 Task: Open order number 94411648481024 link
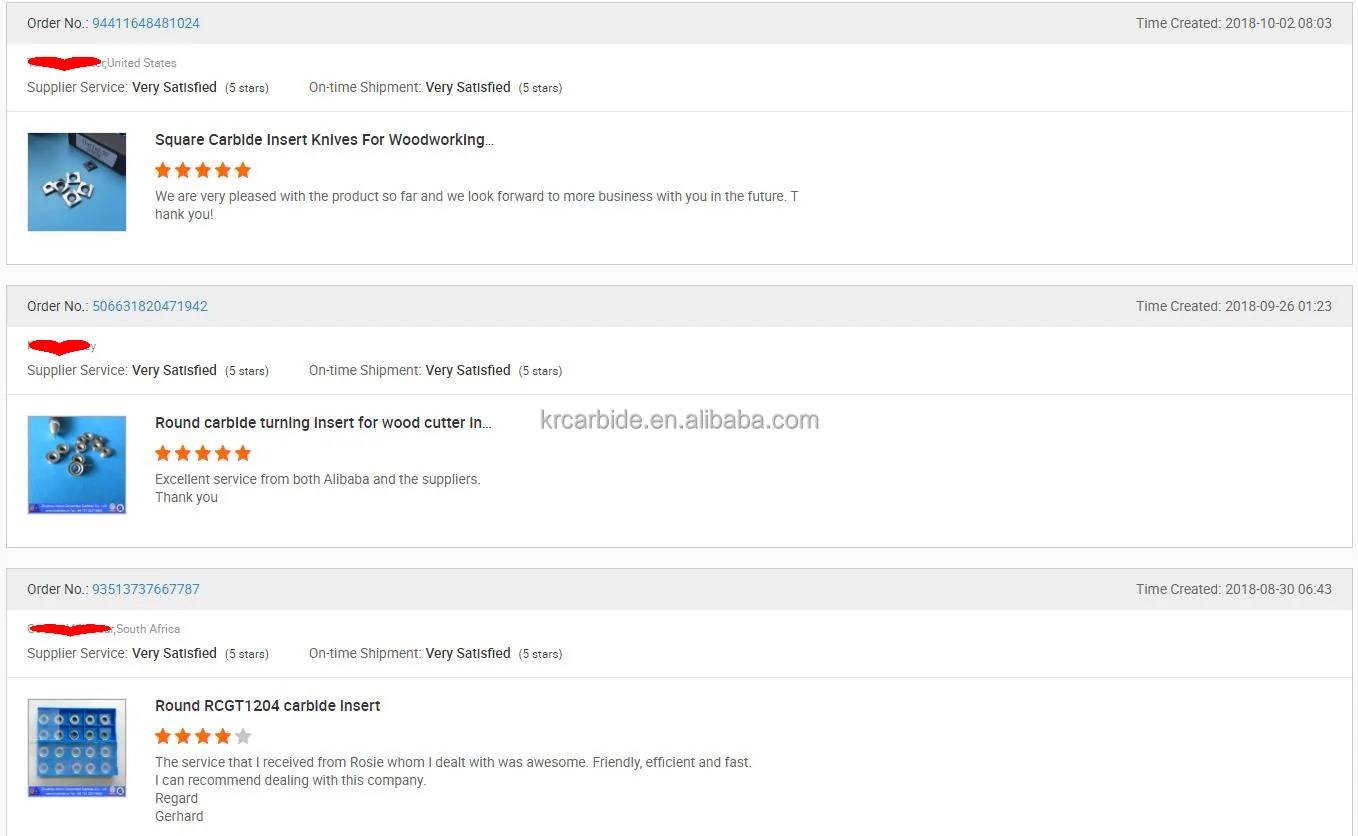pos(146,23)
